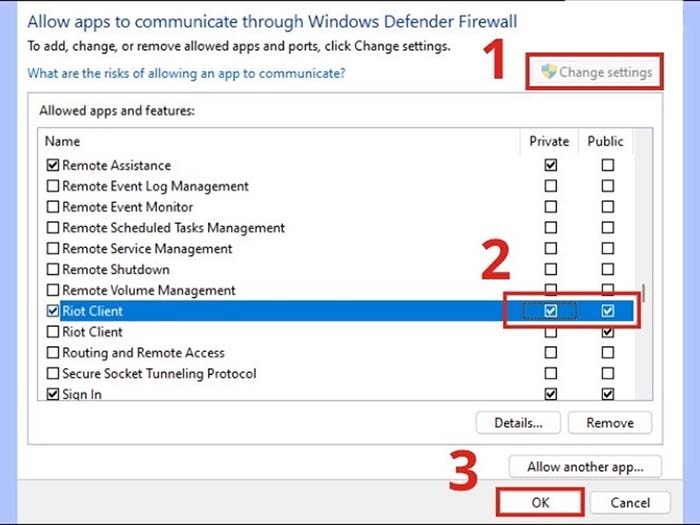
Task: Open Details for the selected app
Action: (518, 423)
